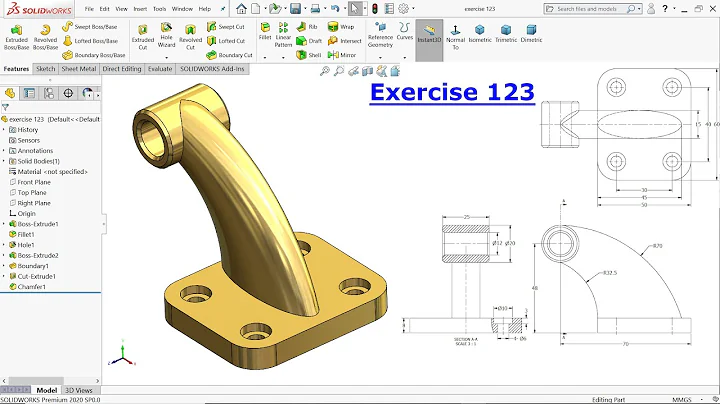This screenshot has height=404, width=720.
Task: Select the Front Plane in tree
Action: (30, 182)
